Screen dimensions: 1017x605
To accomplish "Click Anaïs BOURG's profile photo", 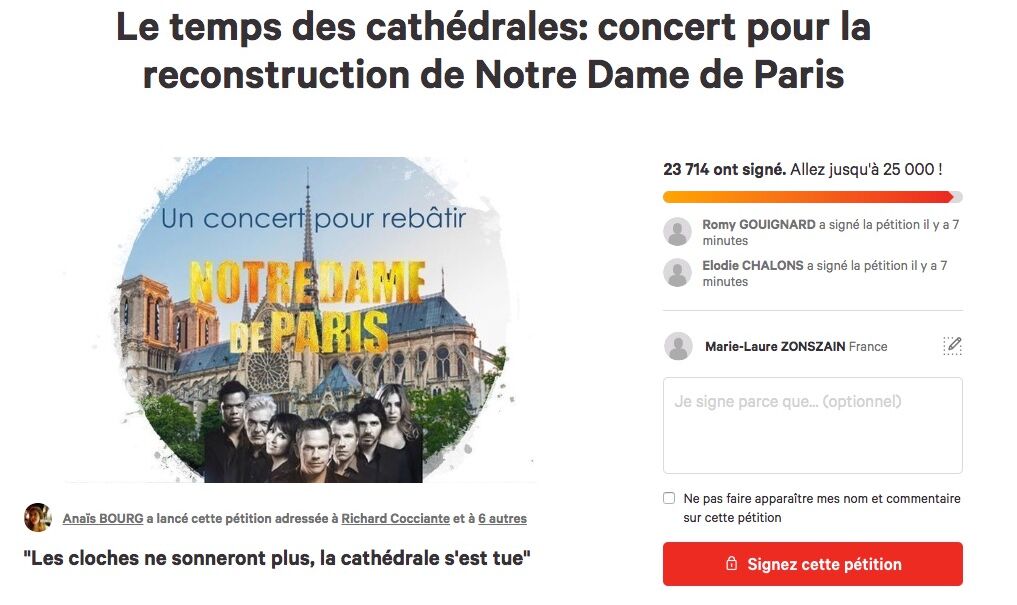I will tap(38, 517).
